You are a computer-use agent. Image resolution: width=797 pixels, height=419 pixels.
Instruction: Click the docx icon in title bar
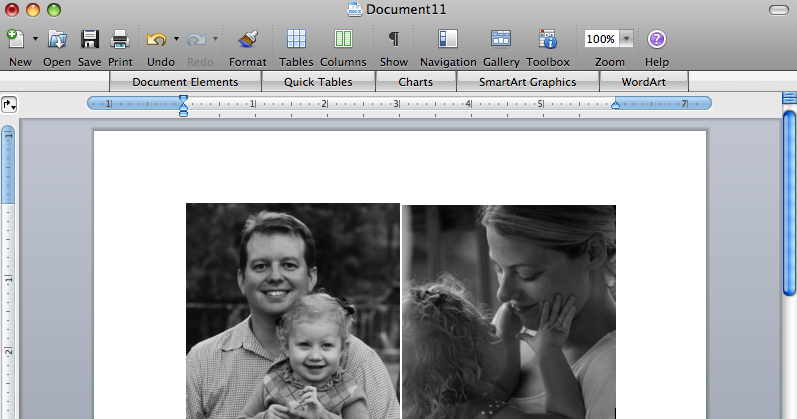click(354, 10)
